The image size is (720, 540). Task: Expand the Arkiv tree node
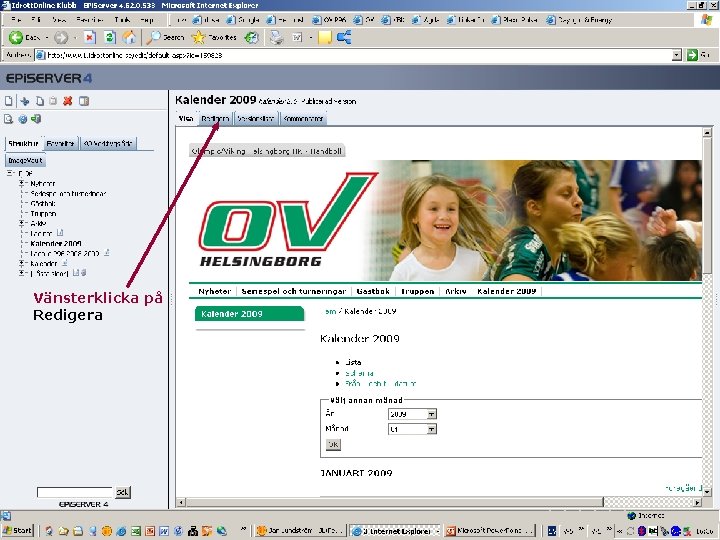click(21, 223)
